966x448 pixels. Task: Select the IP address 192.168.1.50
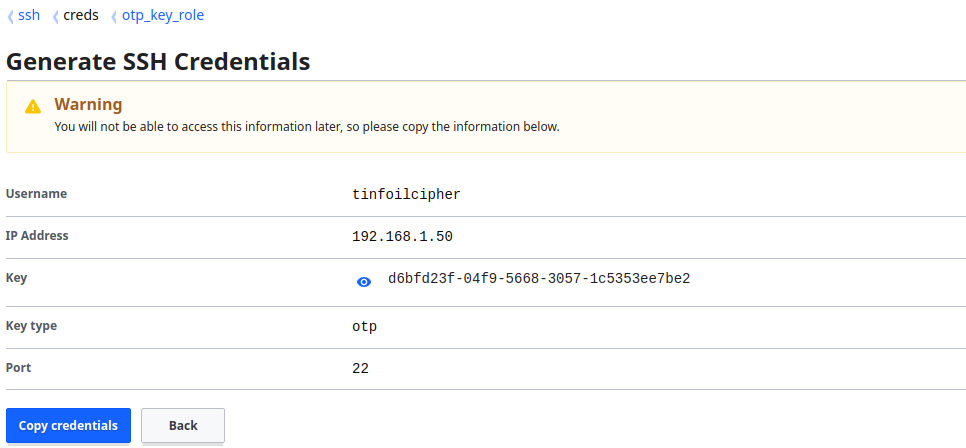[402, 237]
